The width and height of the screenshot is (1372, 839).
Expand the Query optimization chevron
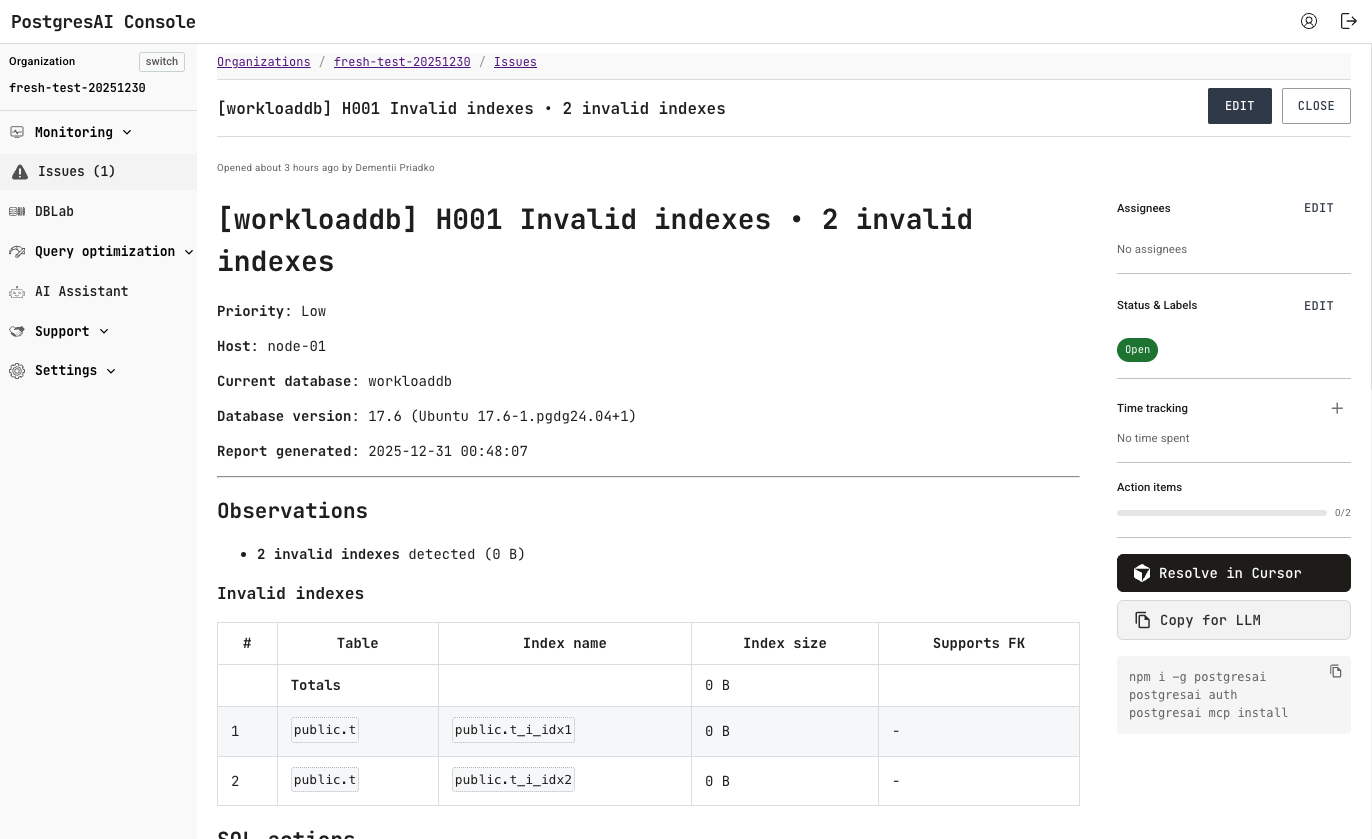(189, 252)
